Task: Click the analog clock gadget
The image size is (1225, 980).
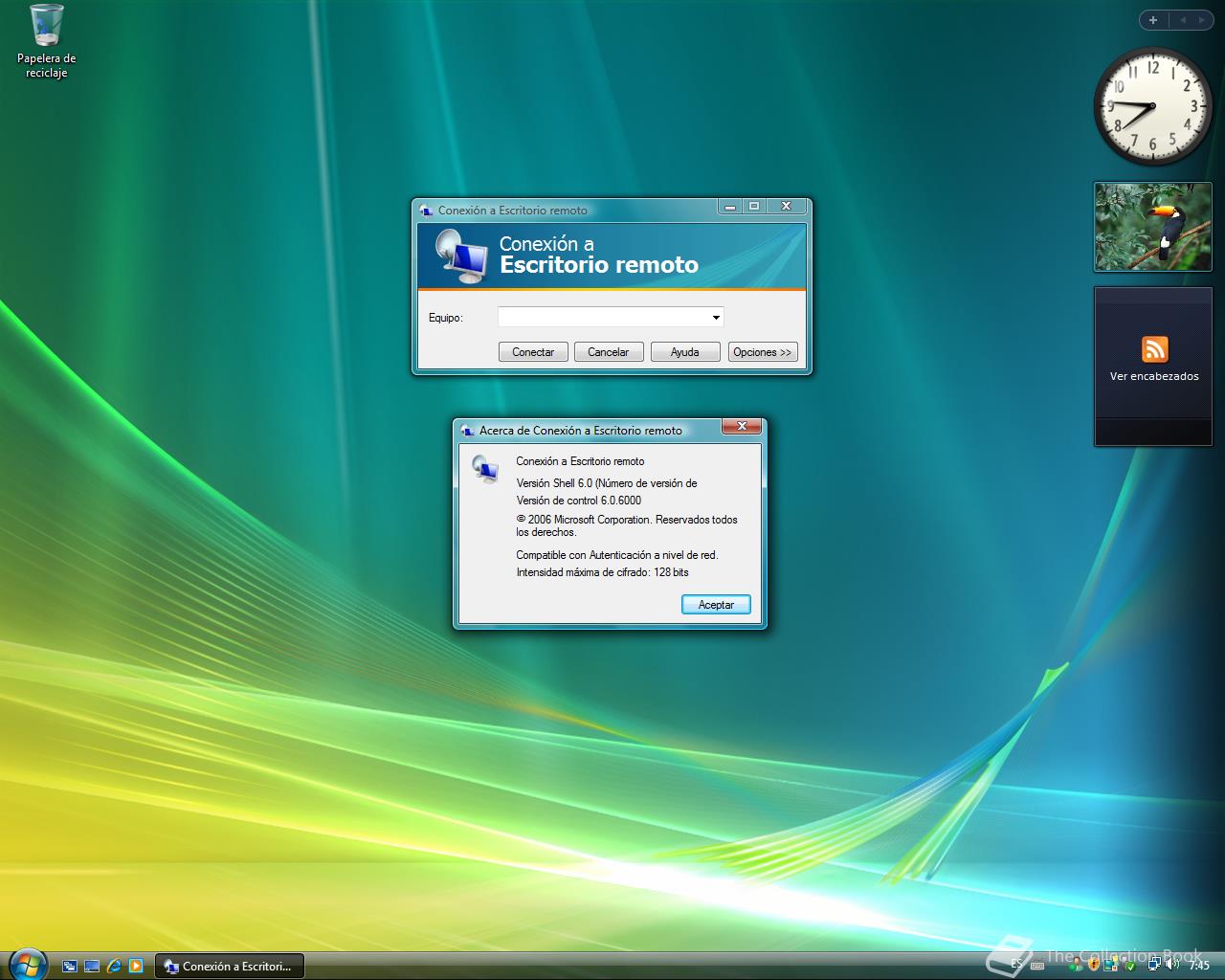Action: pyautogui.click(x=1152, y=106)
